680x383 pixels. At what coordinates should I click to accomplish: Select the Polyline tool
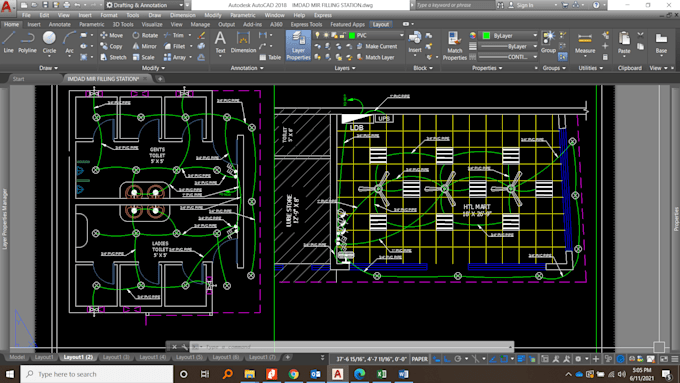27,42
